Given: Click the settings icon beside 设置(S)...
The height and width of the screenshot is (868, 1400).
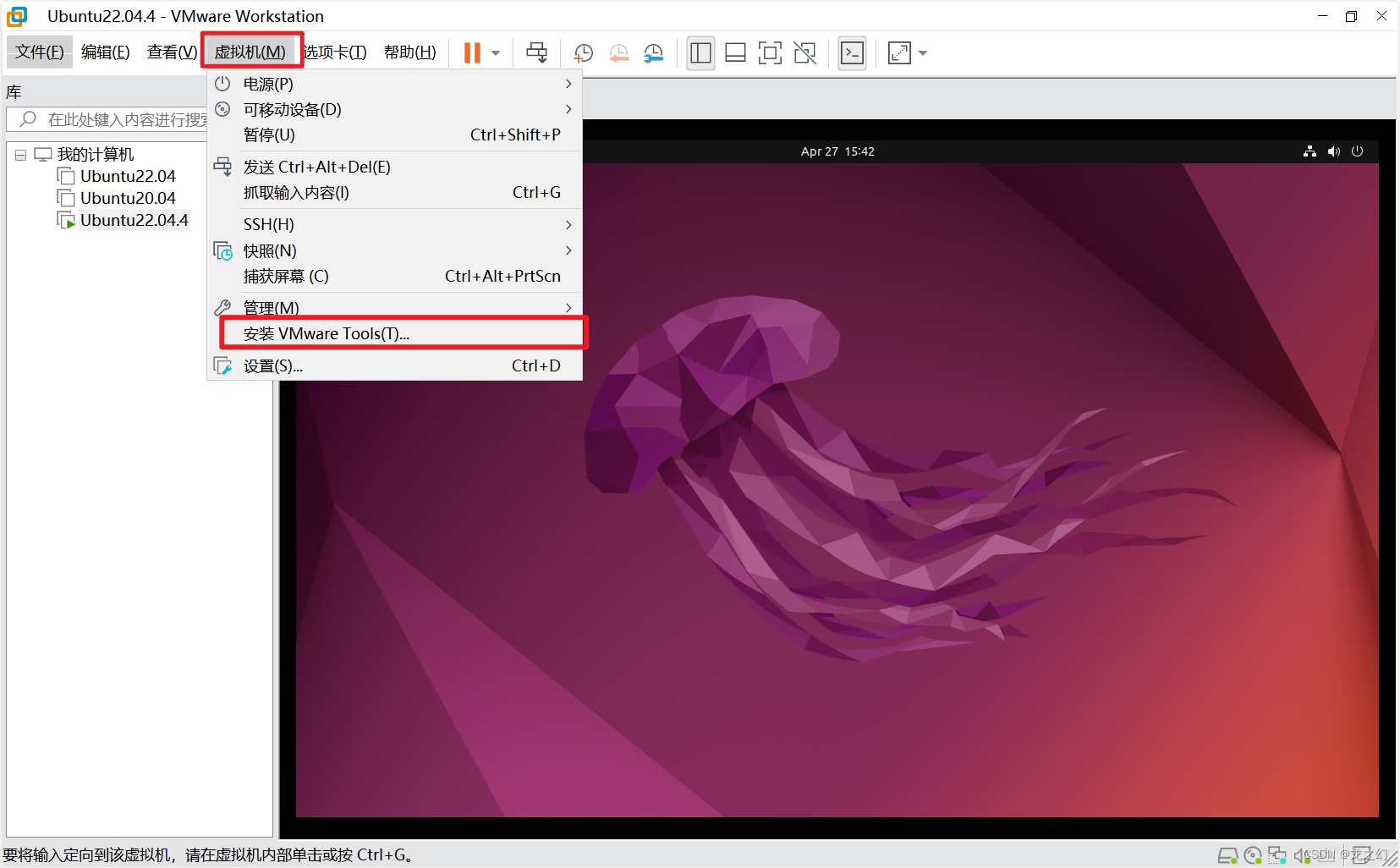Looking at the screenshot, I should tap(222, 365).
